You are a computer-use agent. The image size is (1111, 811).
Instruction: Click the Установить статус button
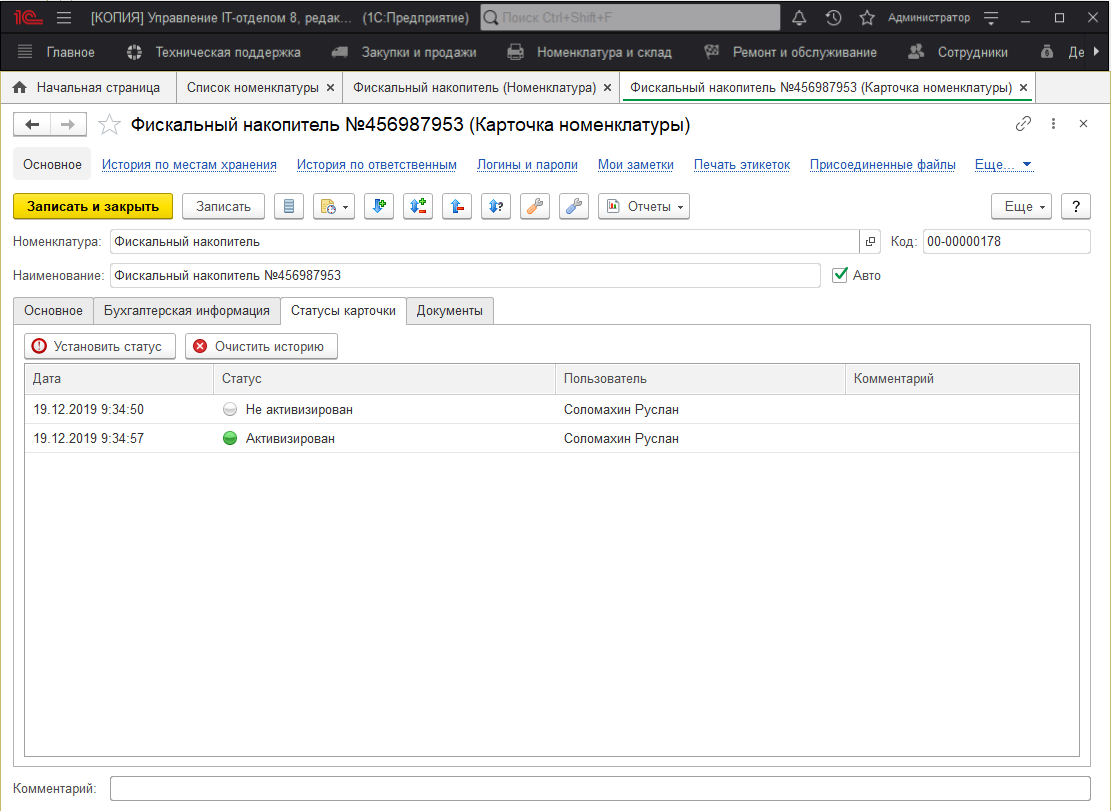point(100,346)
